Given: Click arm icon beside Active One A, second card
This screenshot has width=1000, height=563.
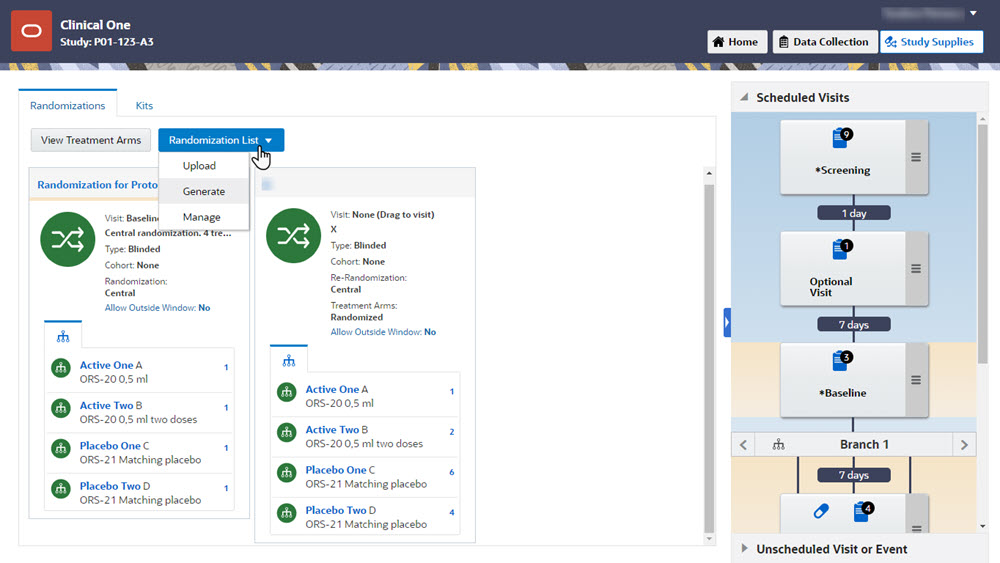Looking at the screenshot, I should [x=287, y=392].
